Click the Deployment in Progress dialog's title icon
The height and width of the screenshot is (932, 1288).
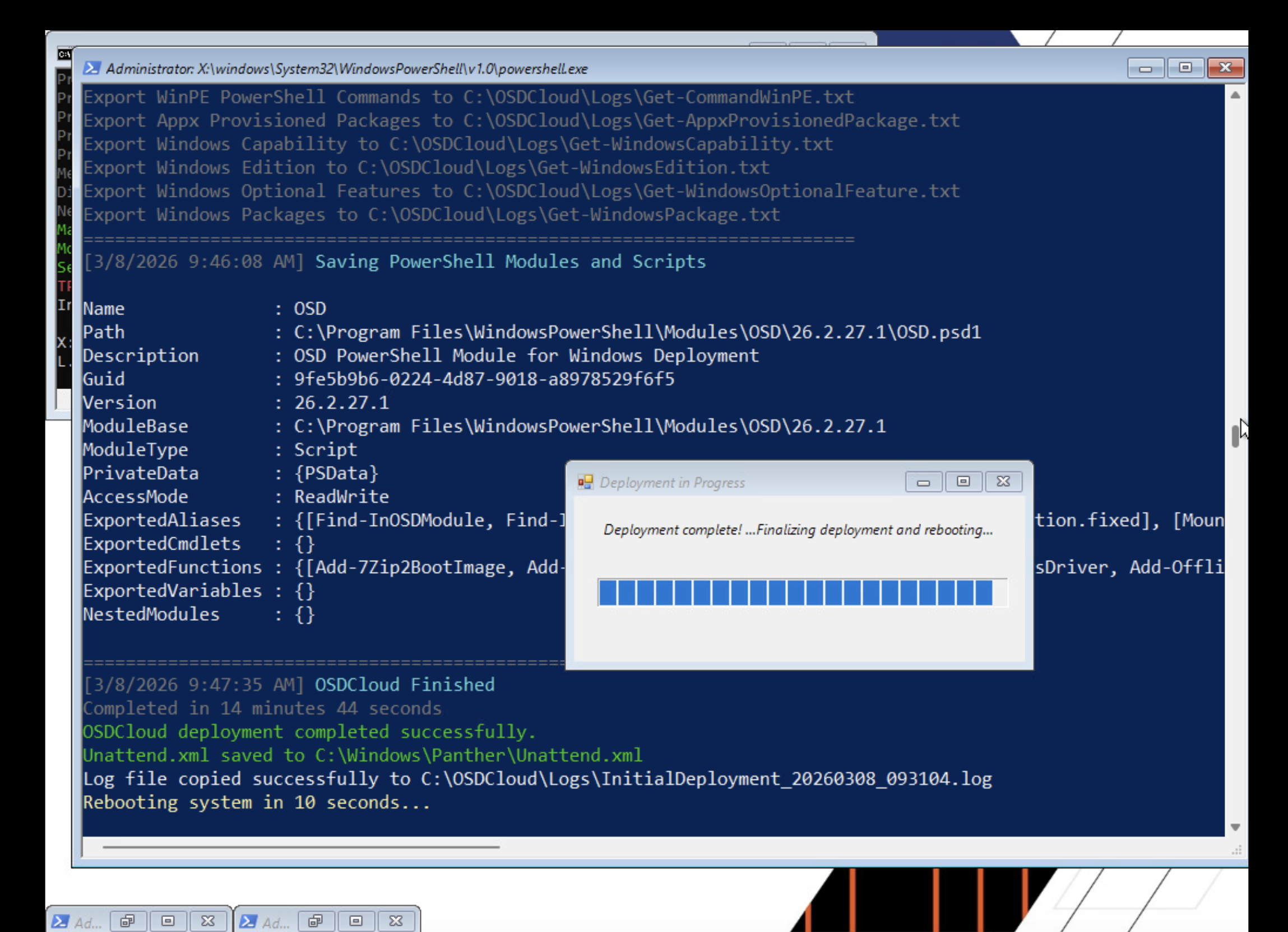(585, 482)
